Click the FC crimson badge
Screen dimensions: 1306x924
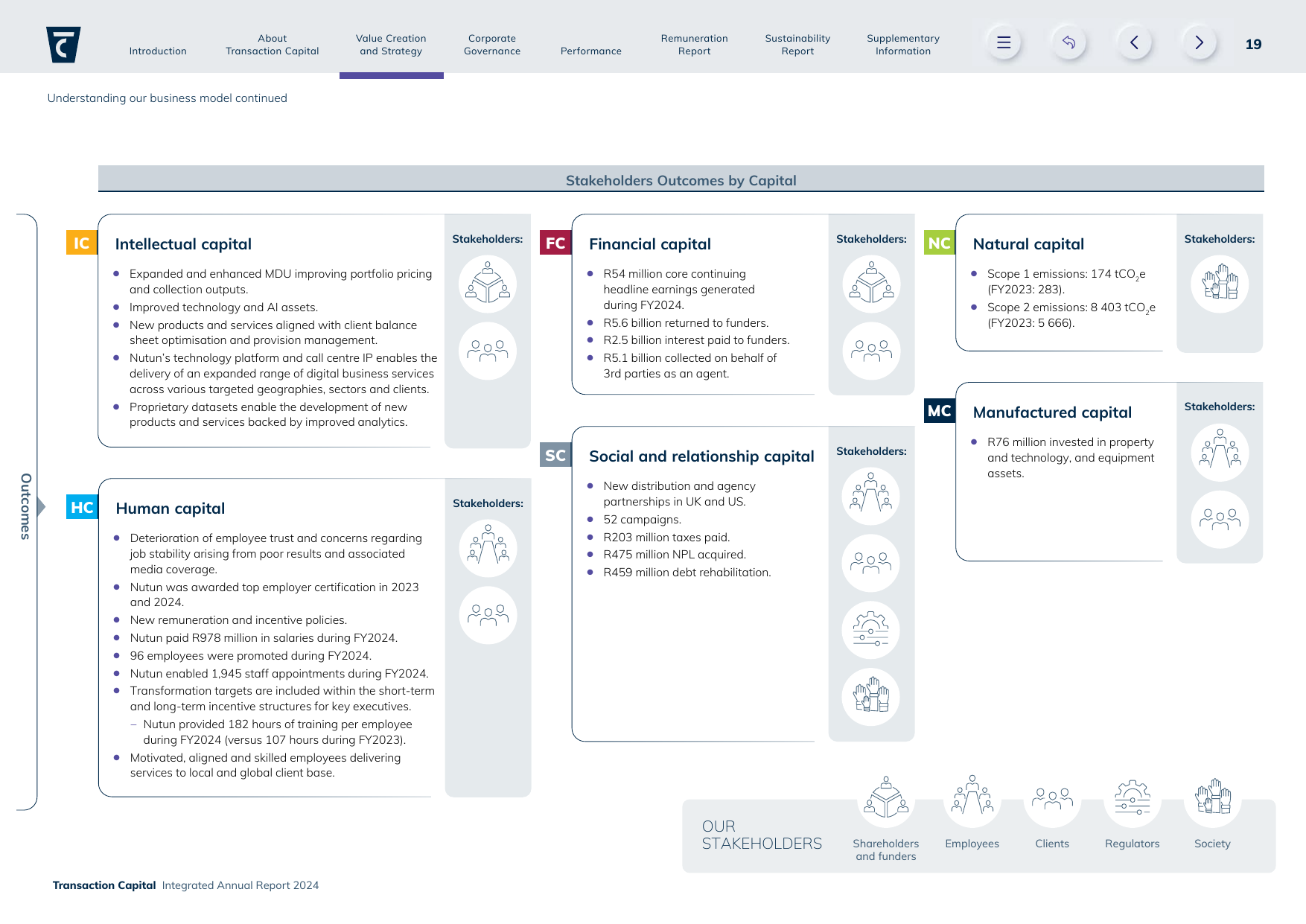point(555,243)
